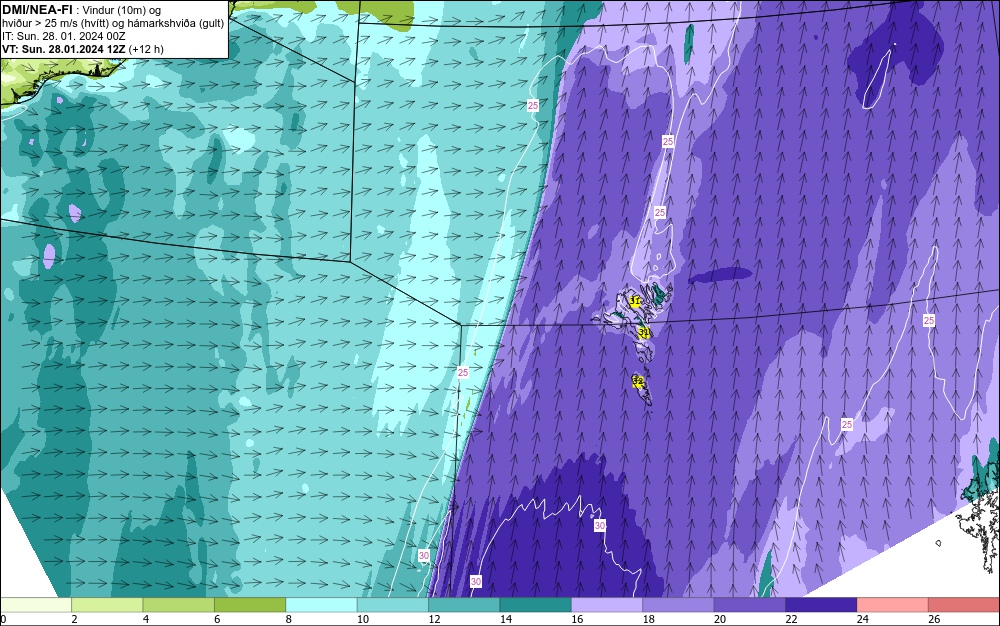Select the 2–4 m/s light green legend swatch
This screenshot has width=1000, height=626.
(x=107, y=605)
